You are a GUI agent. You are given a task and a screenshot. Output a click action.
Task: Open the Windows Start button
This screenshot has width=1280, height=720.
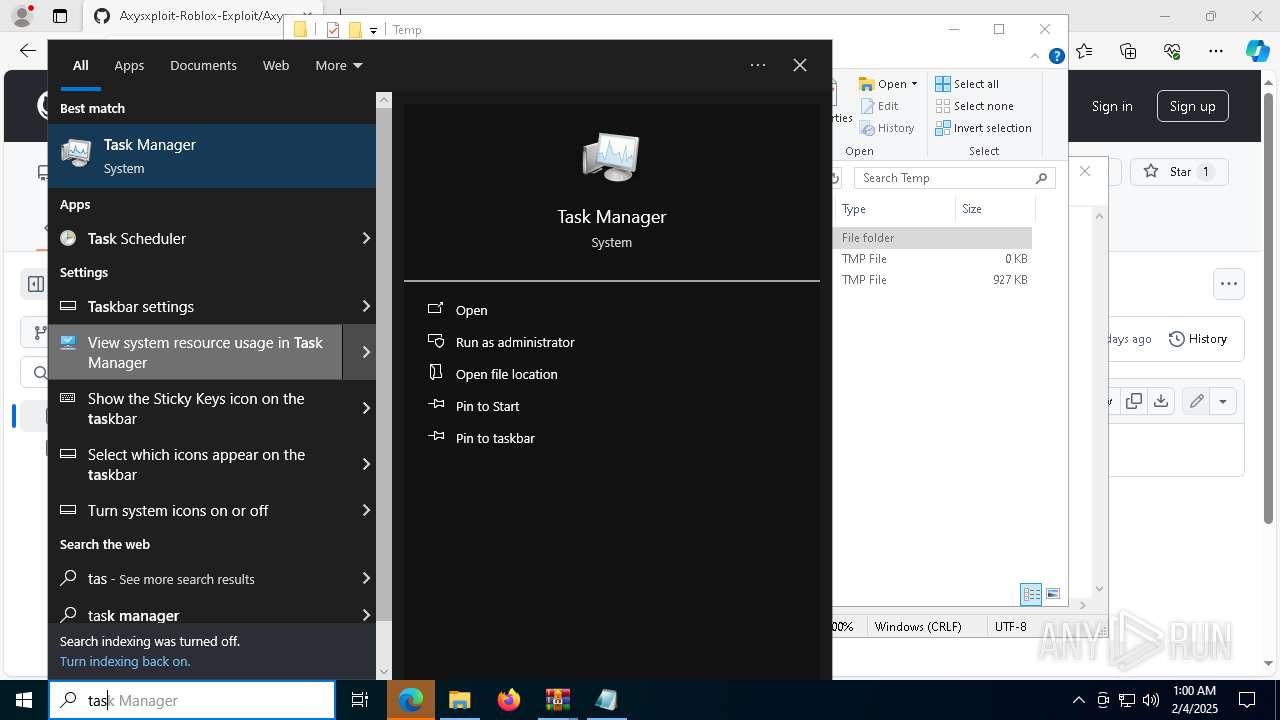pyautogui.click(x=24, y=700)
